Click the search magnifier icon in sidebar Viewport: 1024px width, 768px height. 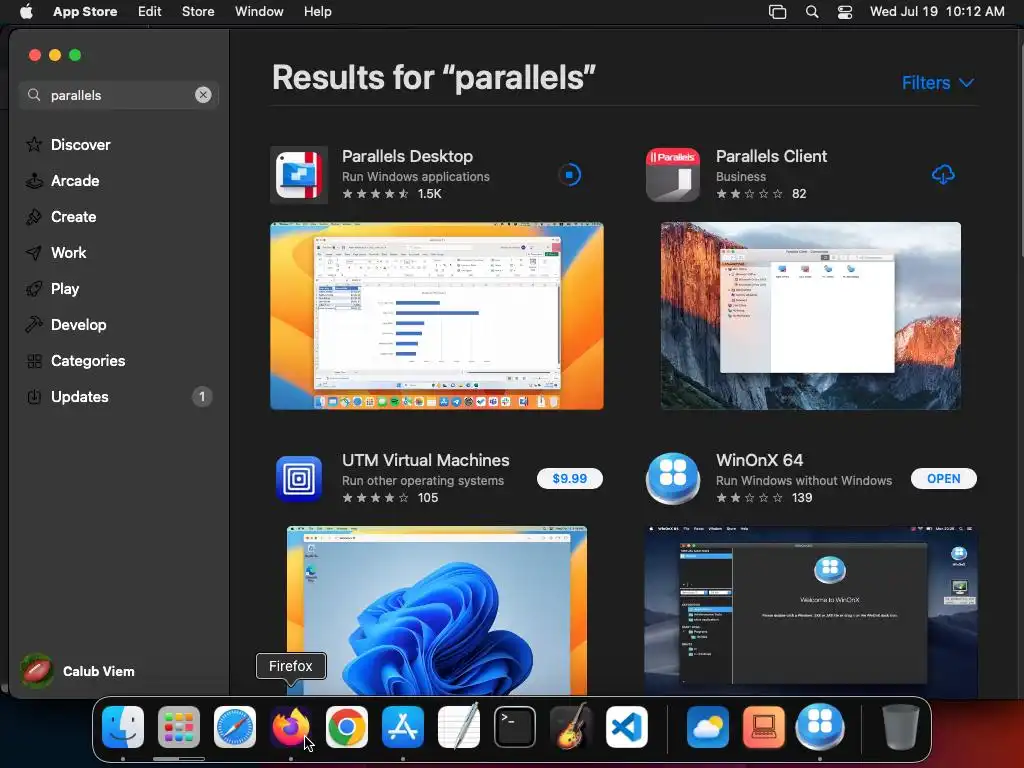34,95
